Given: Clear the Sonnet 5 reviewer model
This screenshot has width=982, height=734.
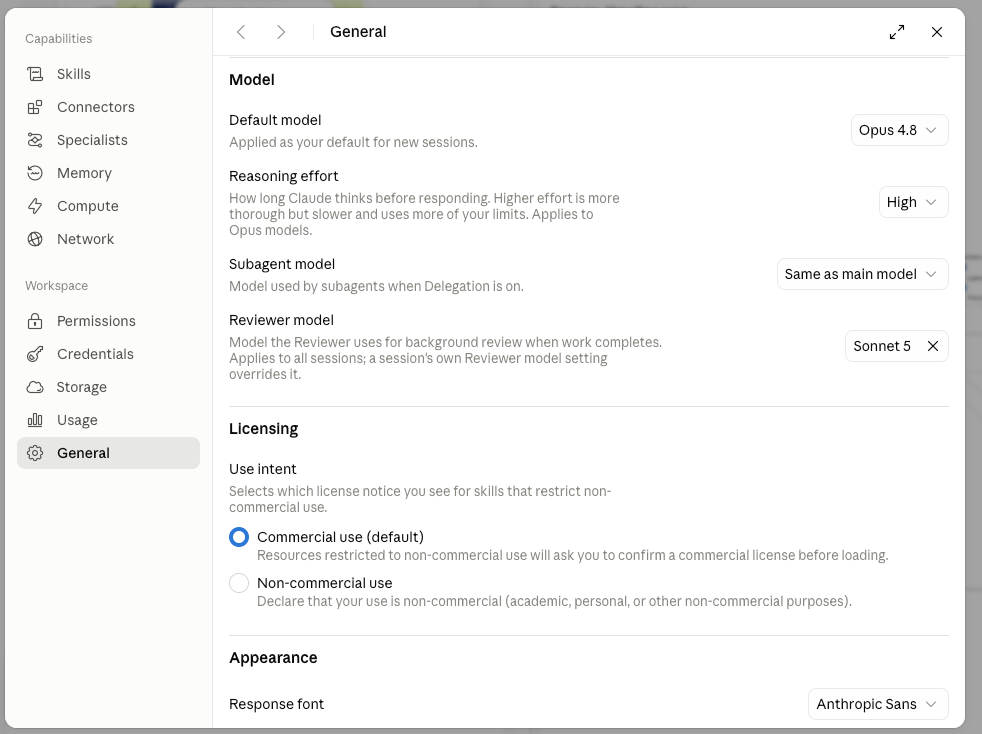Looking at the screenshot, I should (x=933, y=346).
